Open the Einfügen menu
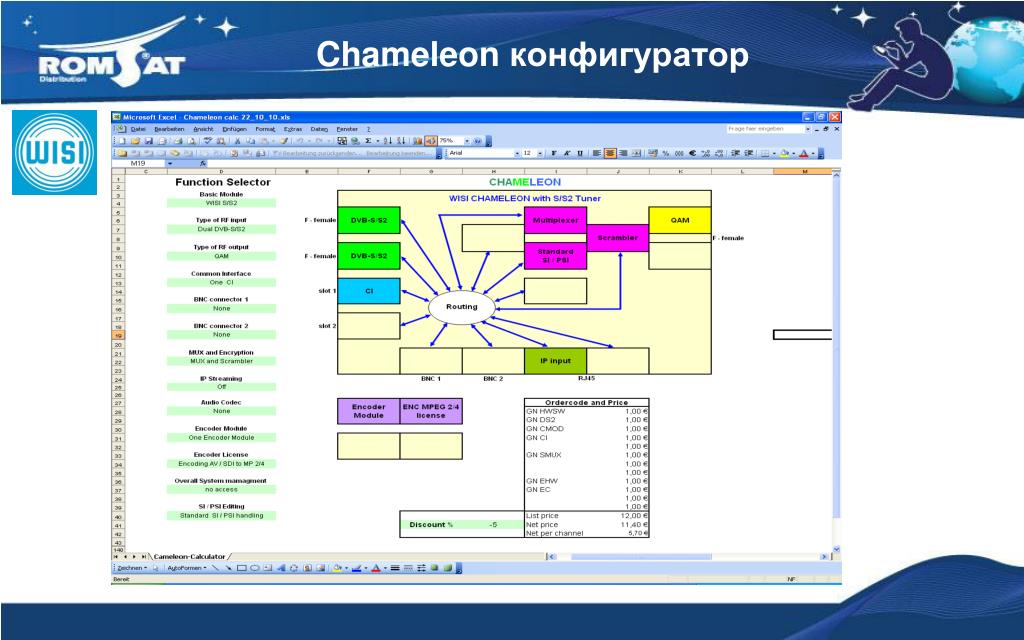Image resolution: width=1024 pixels, height=640 pixels. [x=234, y=129]
